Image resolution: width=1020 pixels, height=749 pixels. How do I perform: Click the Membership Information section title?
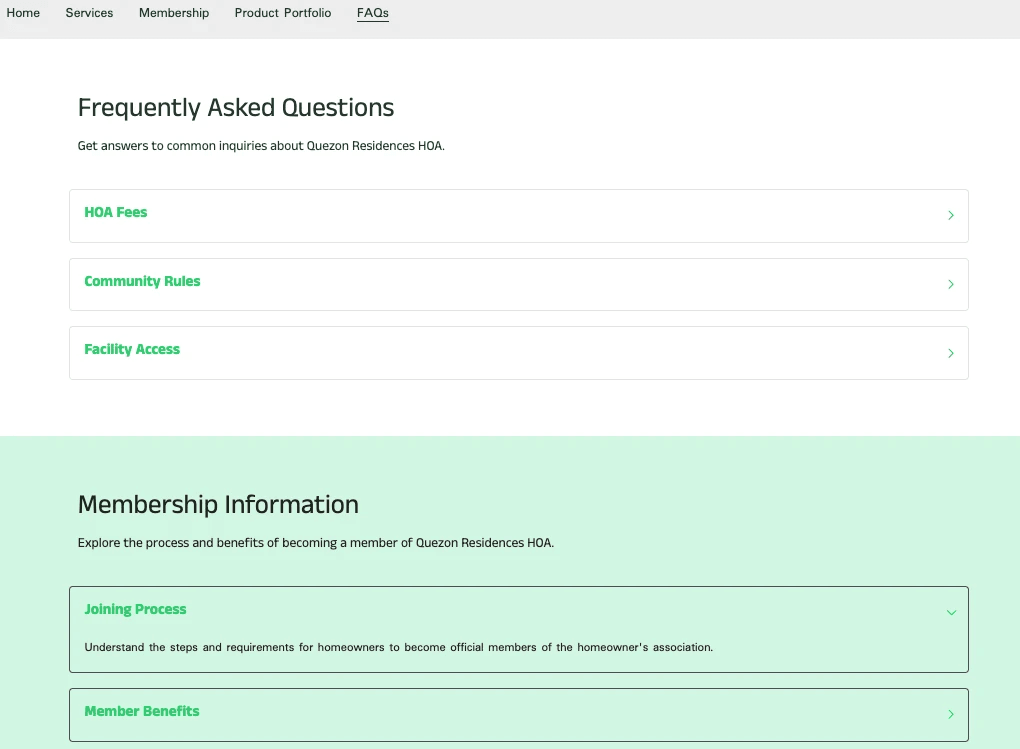pyautogui.click(x=218, y=505)
